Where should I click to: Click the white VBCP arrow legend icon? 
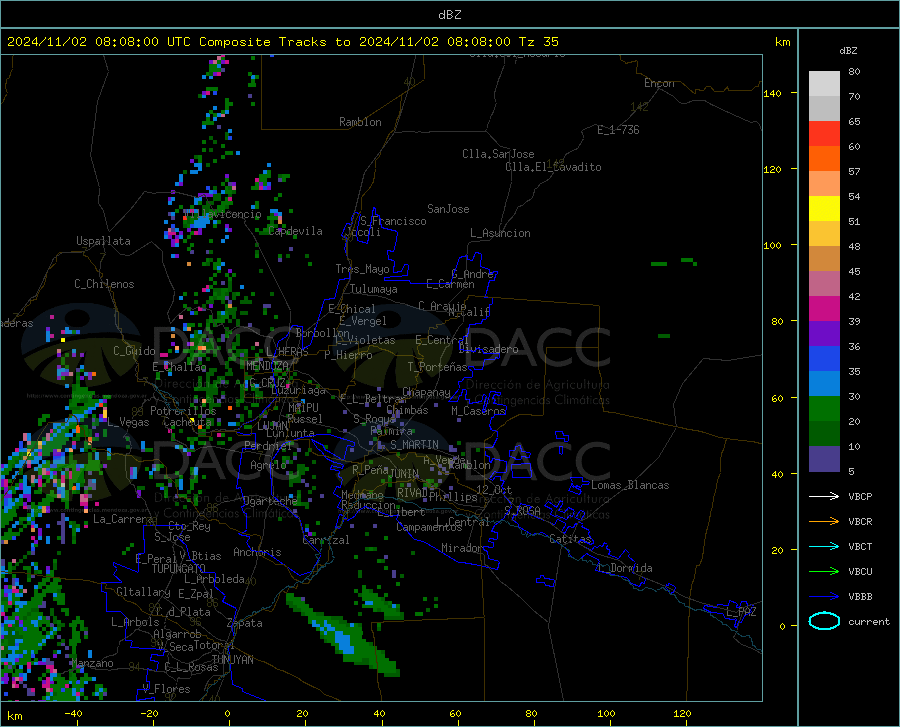[x=824, y=496]
